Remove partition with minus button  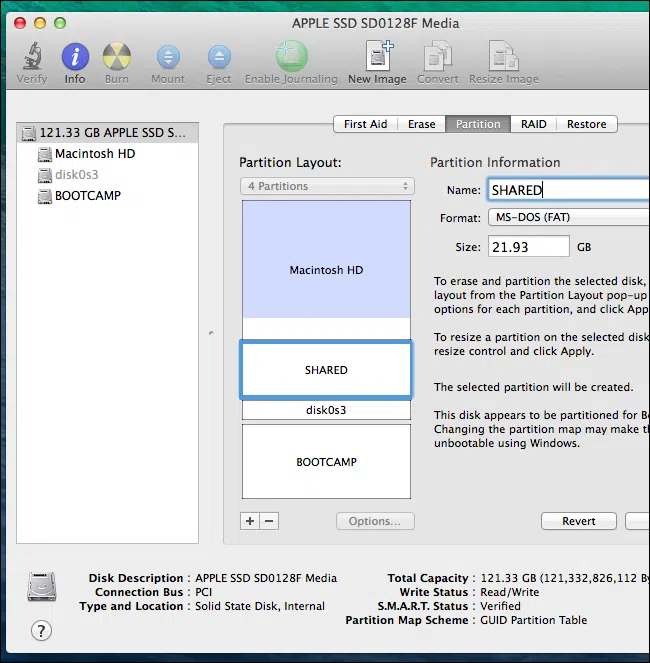click(269, 521)
